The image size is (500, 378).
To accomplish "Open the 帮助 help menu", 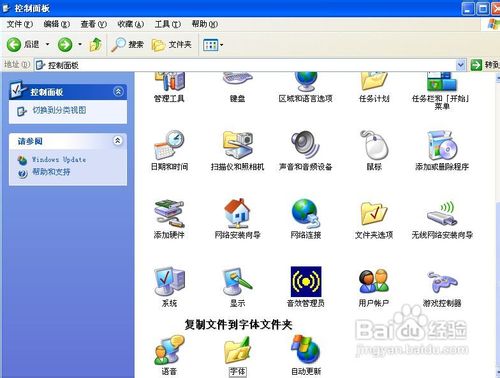I will [x=205, y=24].
